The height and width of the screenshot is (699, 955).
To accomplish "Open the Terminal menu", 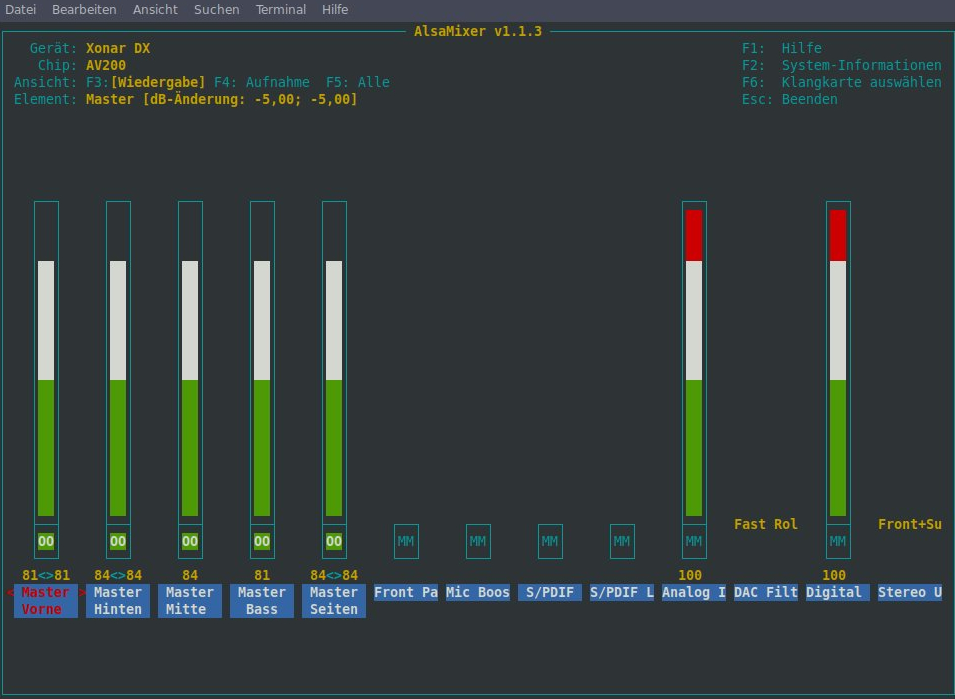I will [x=280, y=10].
